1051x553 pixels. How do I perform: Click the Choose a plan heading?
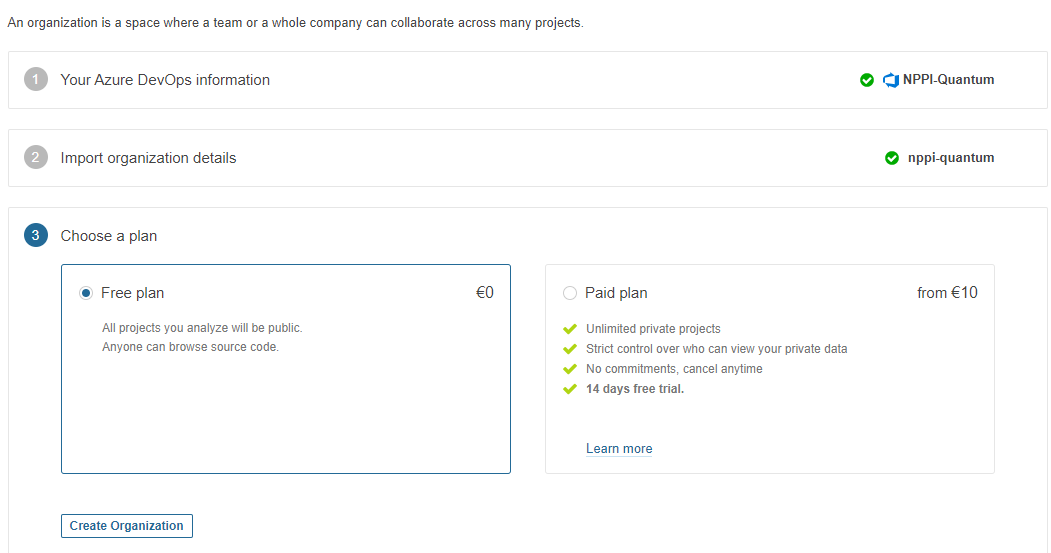coord(109,236)
